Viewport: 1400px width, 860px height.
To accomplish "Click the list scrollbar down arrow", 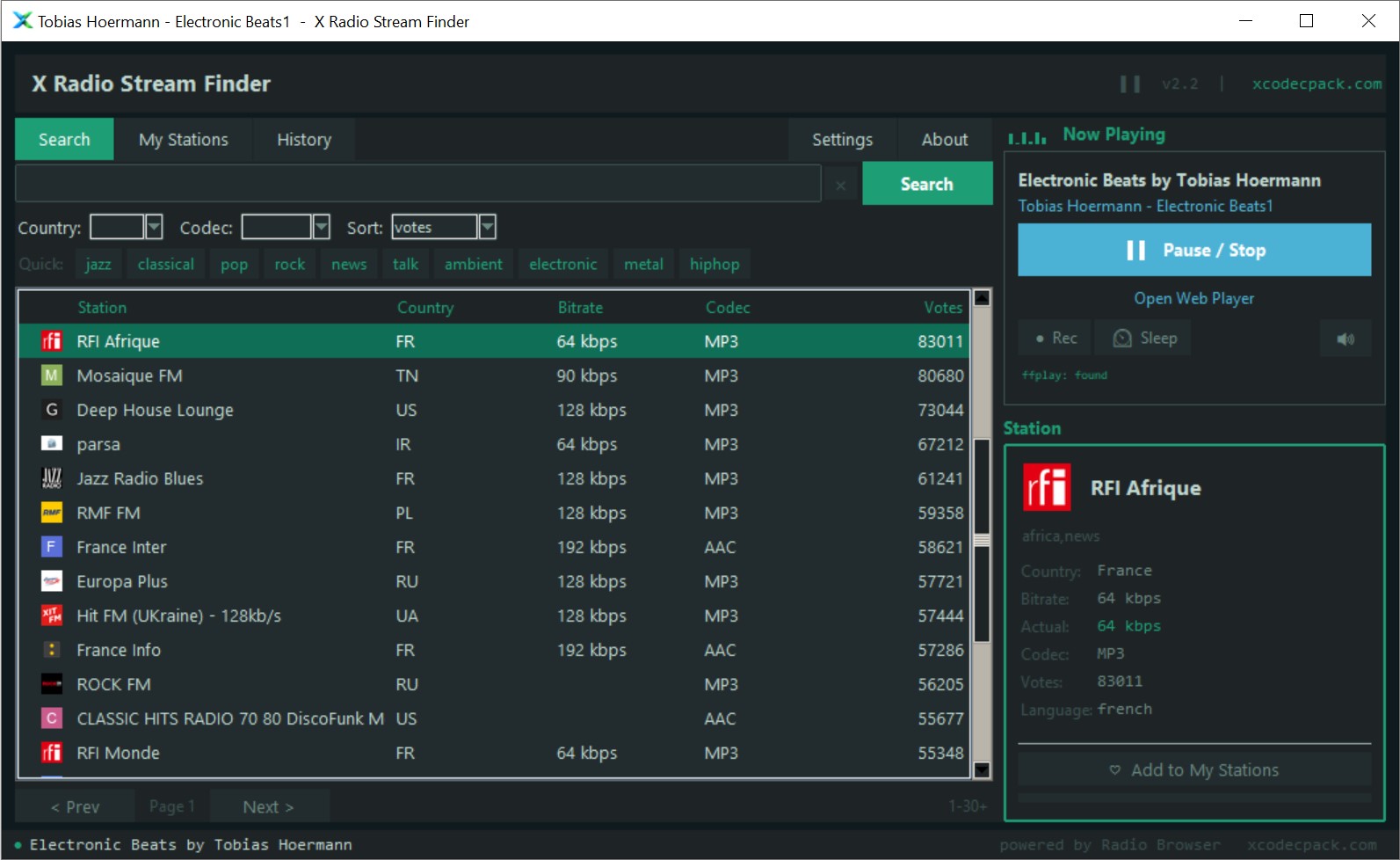I will tap(983, 769).
